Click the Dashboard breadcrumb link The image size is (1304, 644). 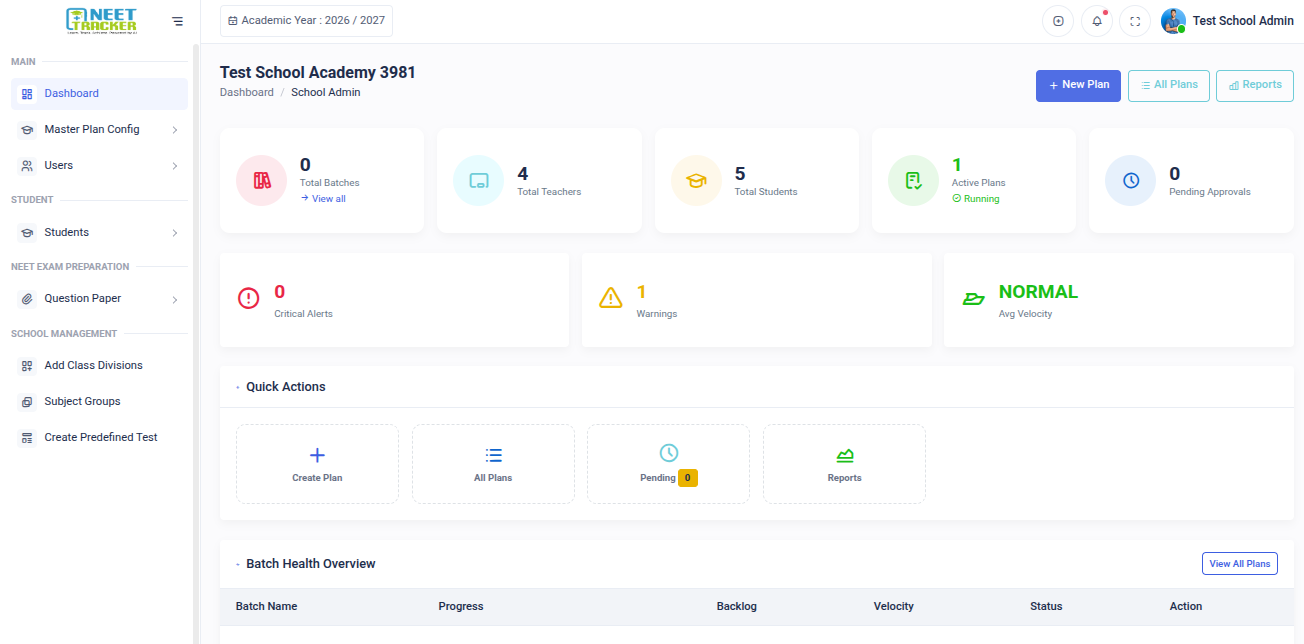(x=247, y=93)
